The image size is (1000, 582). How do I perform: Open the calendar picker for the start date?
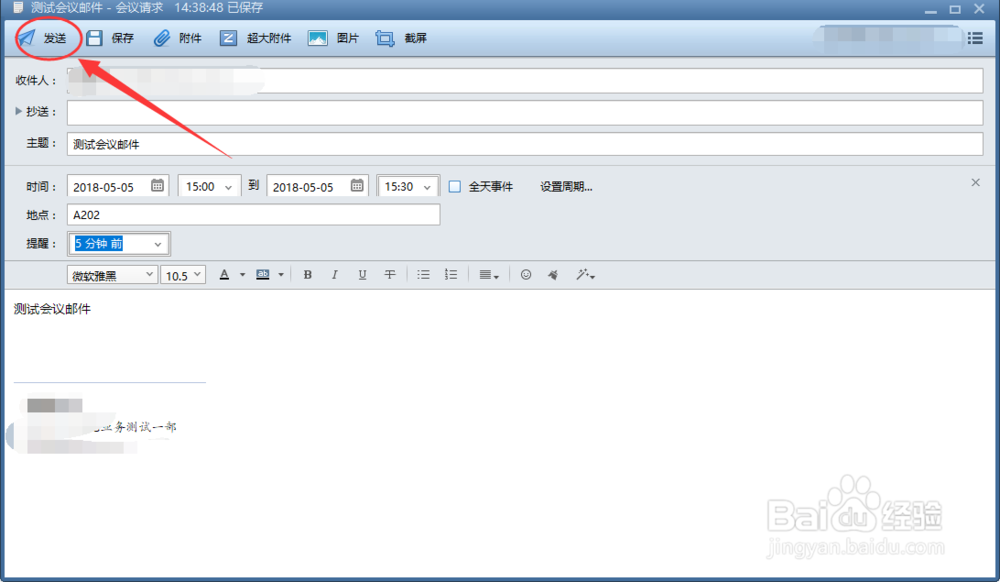pyautogui.click(x=157, y=185)
